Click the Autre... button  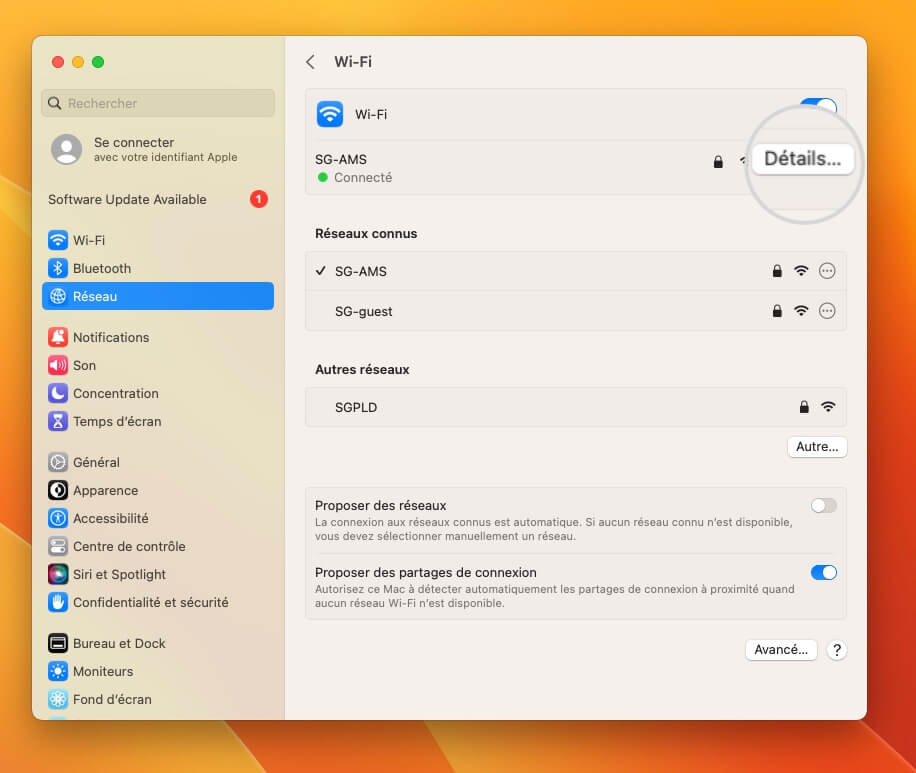point(817,447)
